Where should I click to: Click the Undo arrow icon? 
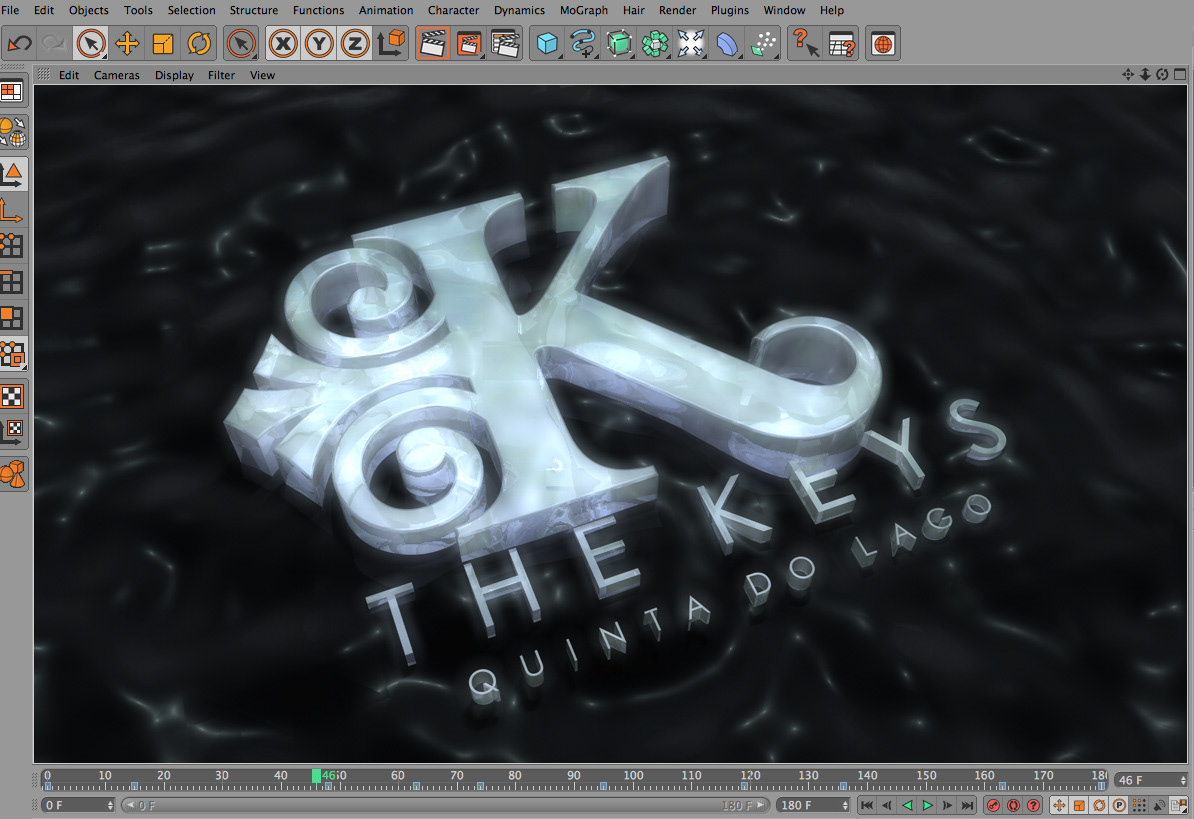tap(19, 43)
